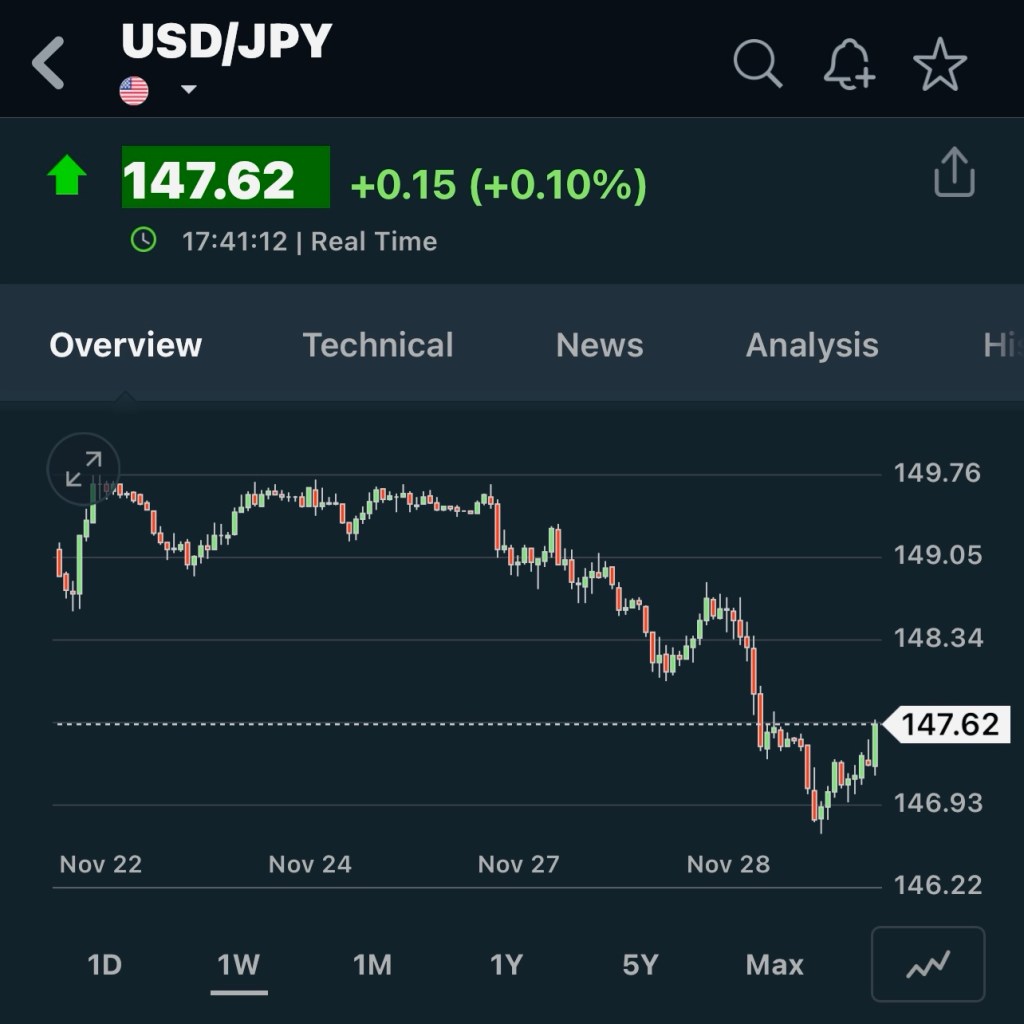The width and height of the screenshot is (1024, 1024).
Task: Open the News tab
Action: (599, 345)
